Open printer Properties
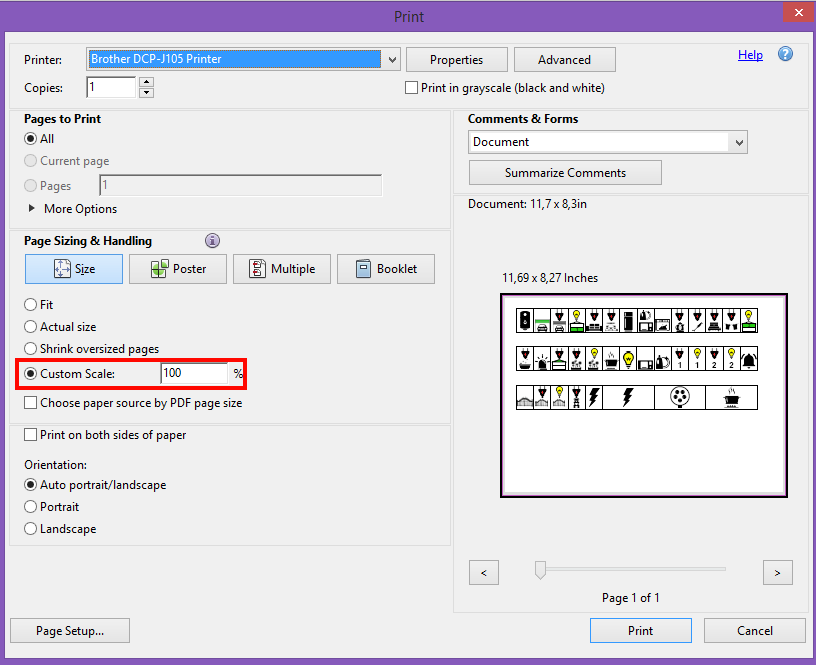 tap(456, 60)
